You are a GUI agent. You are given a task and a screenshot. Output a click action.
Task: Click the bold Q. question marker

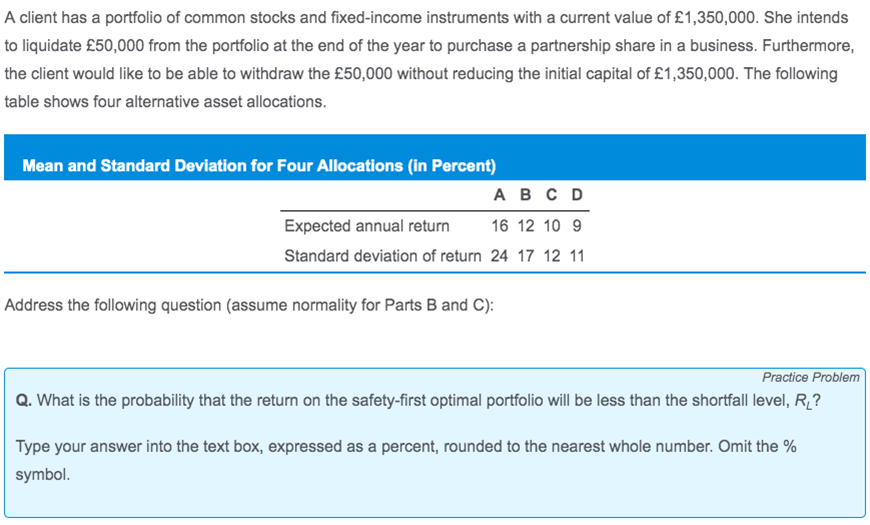click(x=24, y=400)
